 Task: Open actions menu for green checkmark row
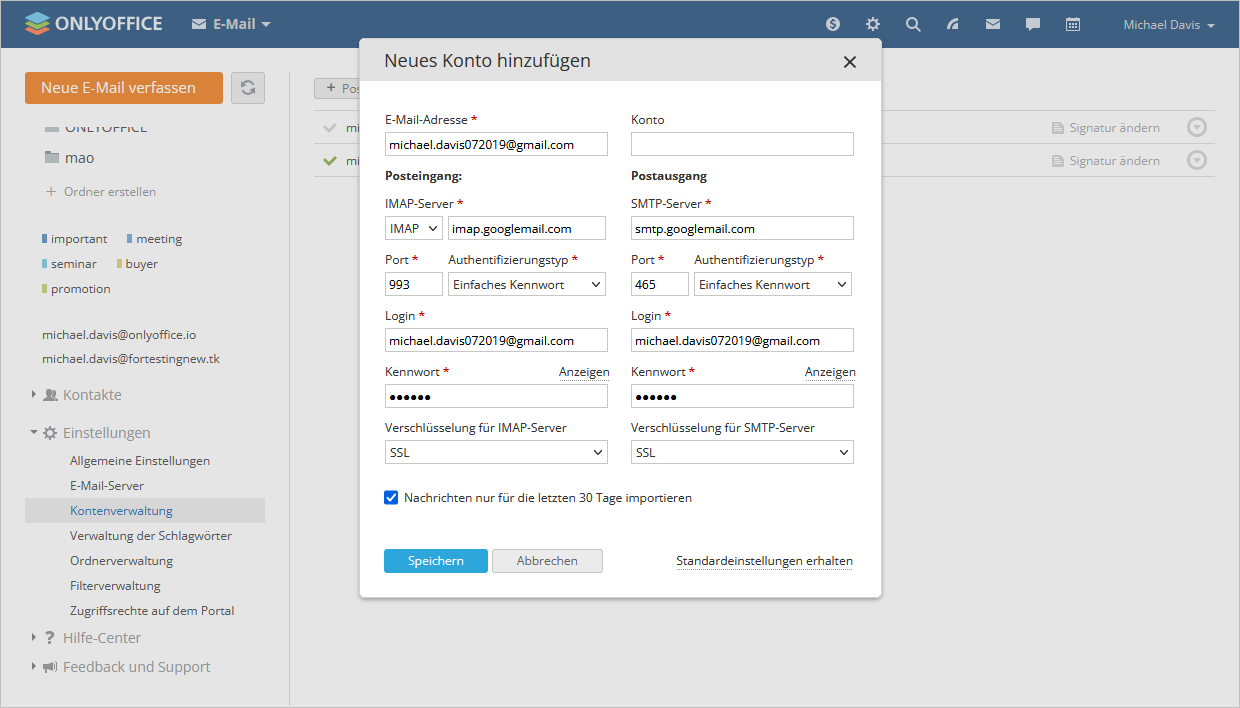[1197, 160]
